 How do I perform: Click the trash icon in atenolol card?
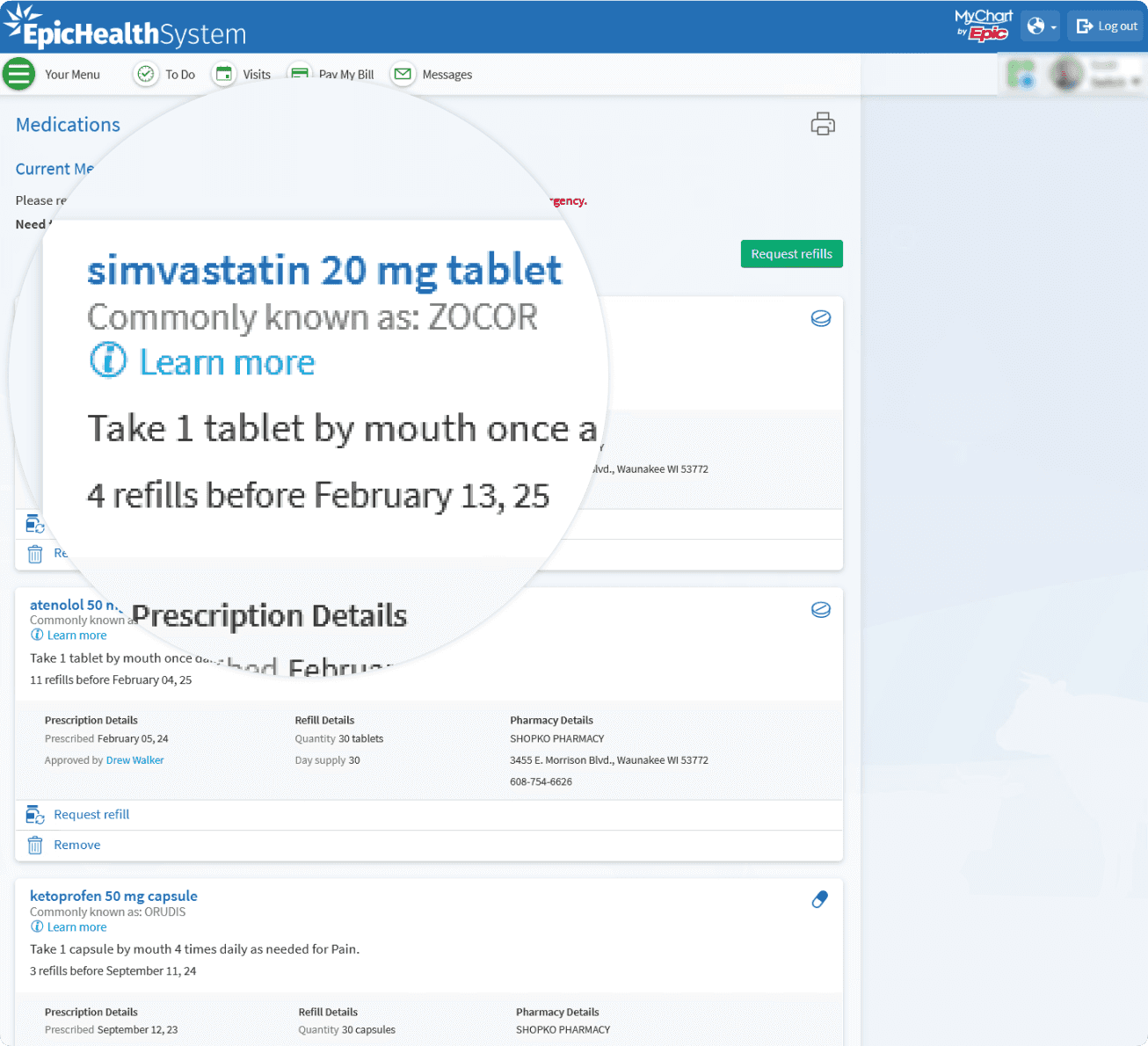(x=35, y=845)
